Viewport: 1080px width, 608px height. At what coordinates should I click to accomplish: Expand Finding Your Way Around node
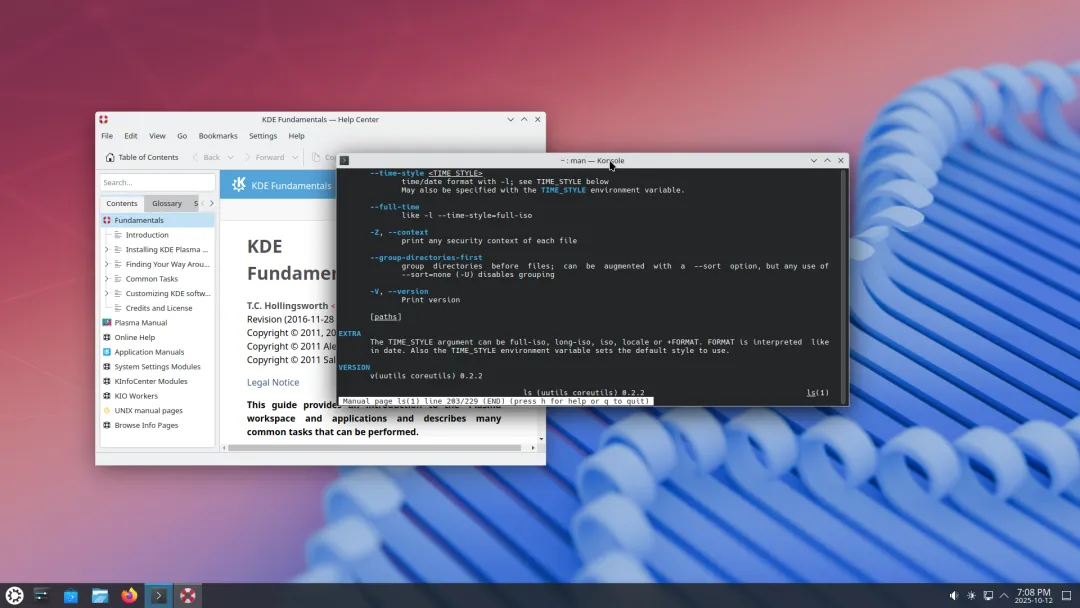pos(107,264)
